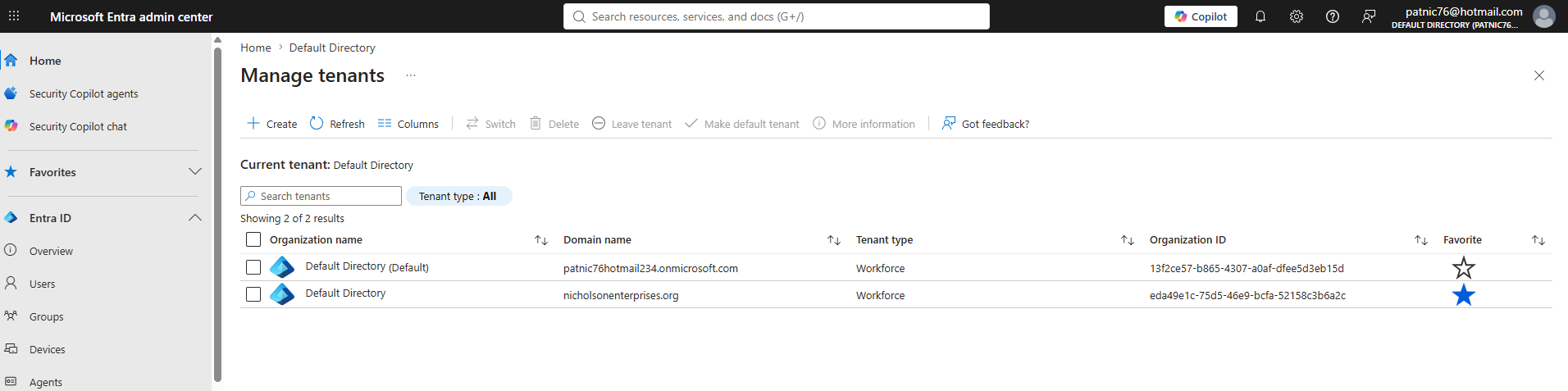Click Default Directory name in nicholsonenterprises row
The height and width of the screenshot is (391, 1568).
pyautogui.click(x=345, y=293)
